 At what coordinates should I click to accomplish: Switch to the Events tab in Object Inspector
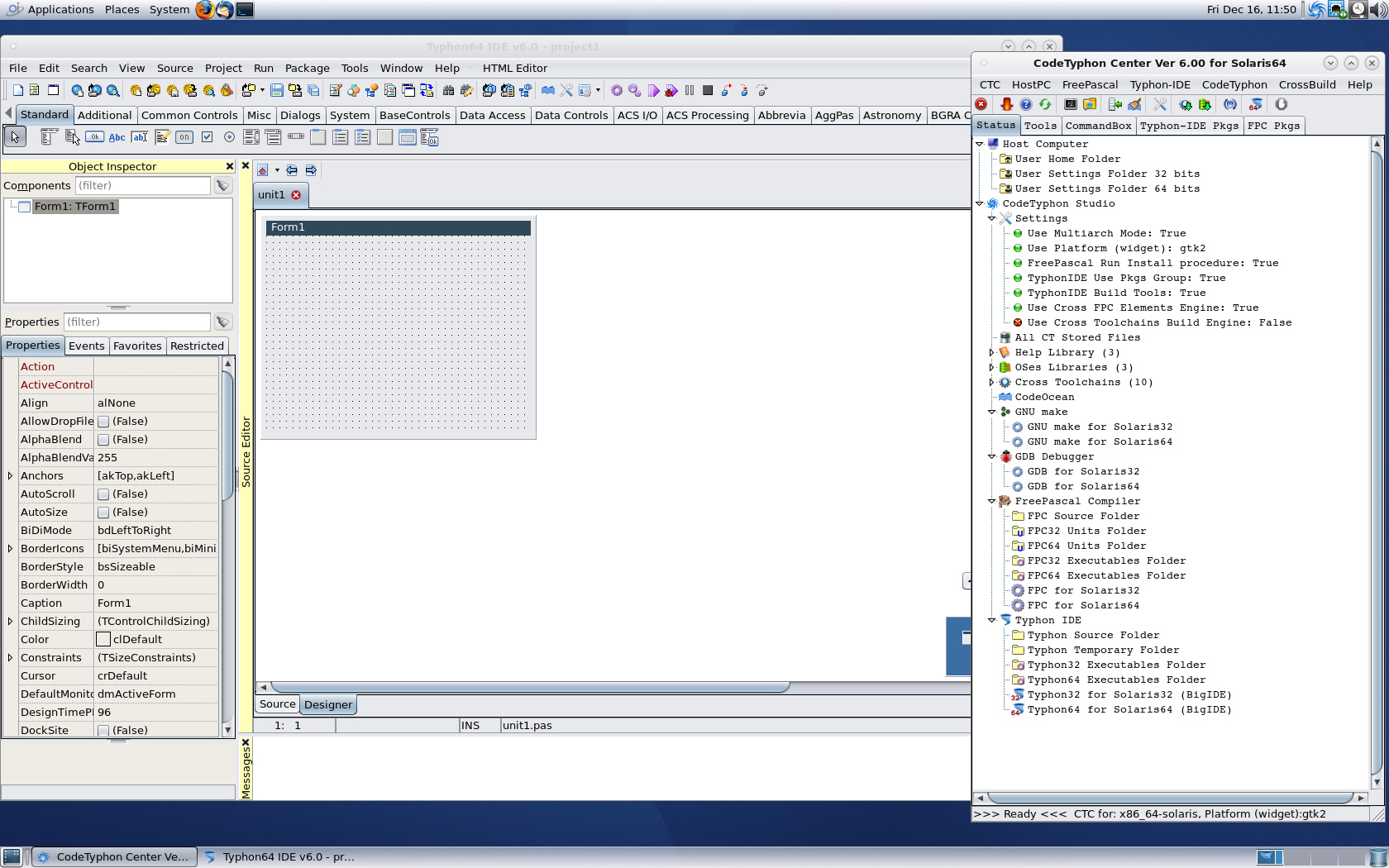(x=86, y=346)
